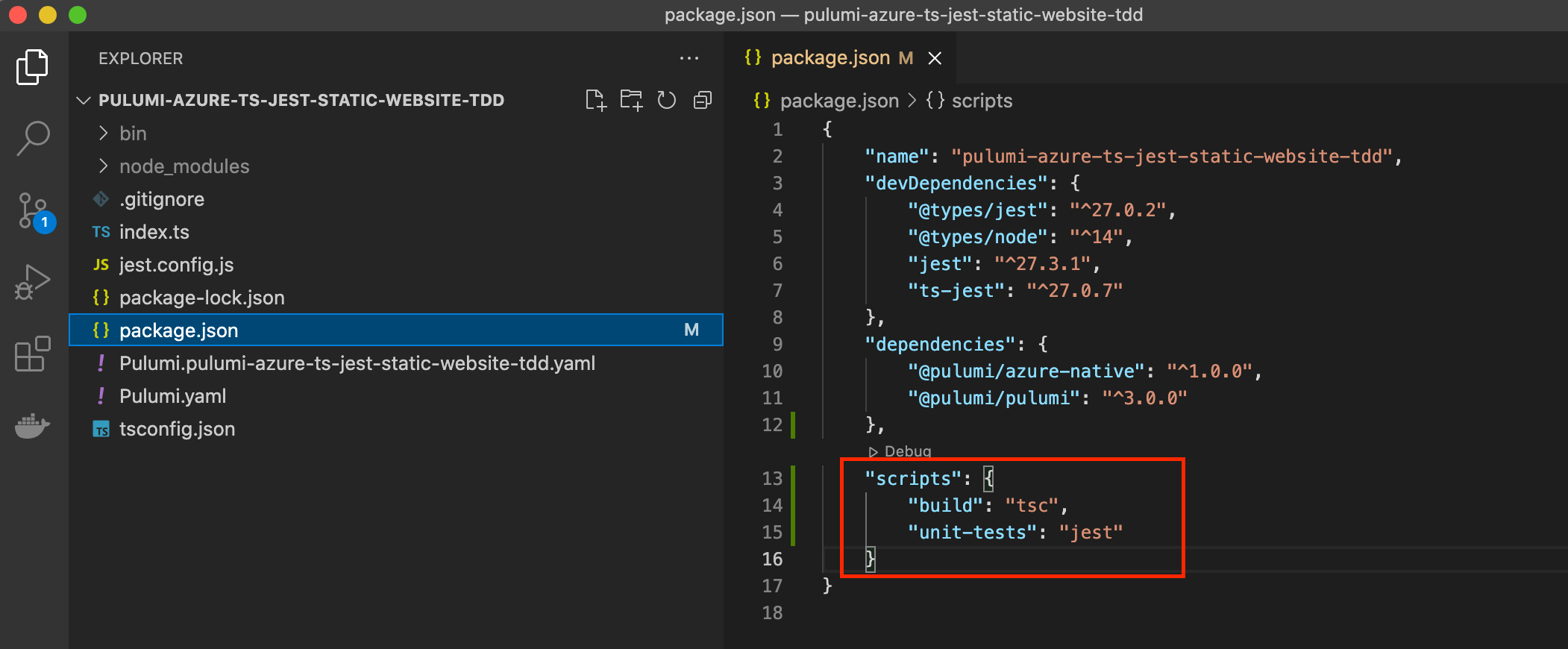
Task: Click the "devDependencies" key on line 3
Action: (x=957, y=184)
